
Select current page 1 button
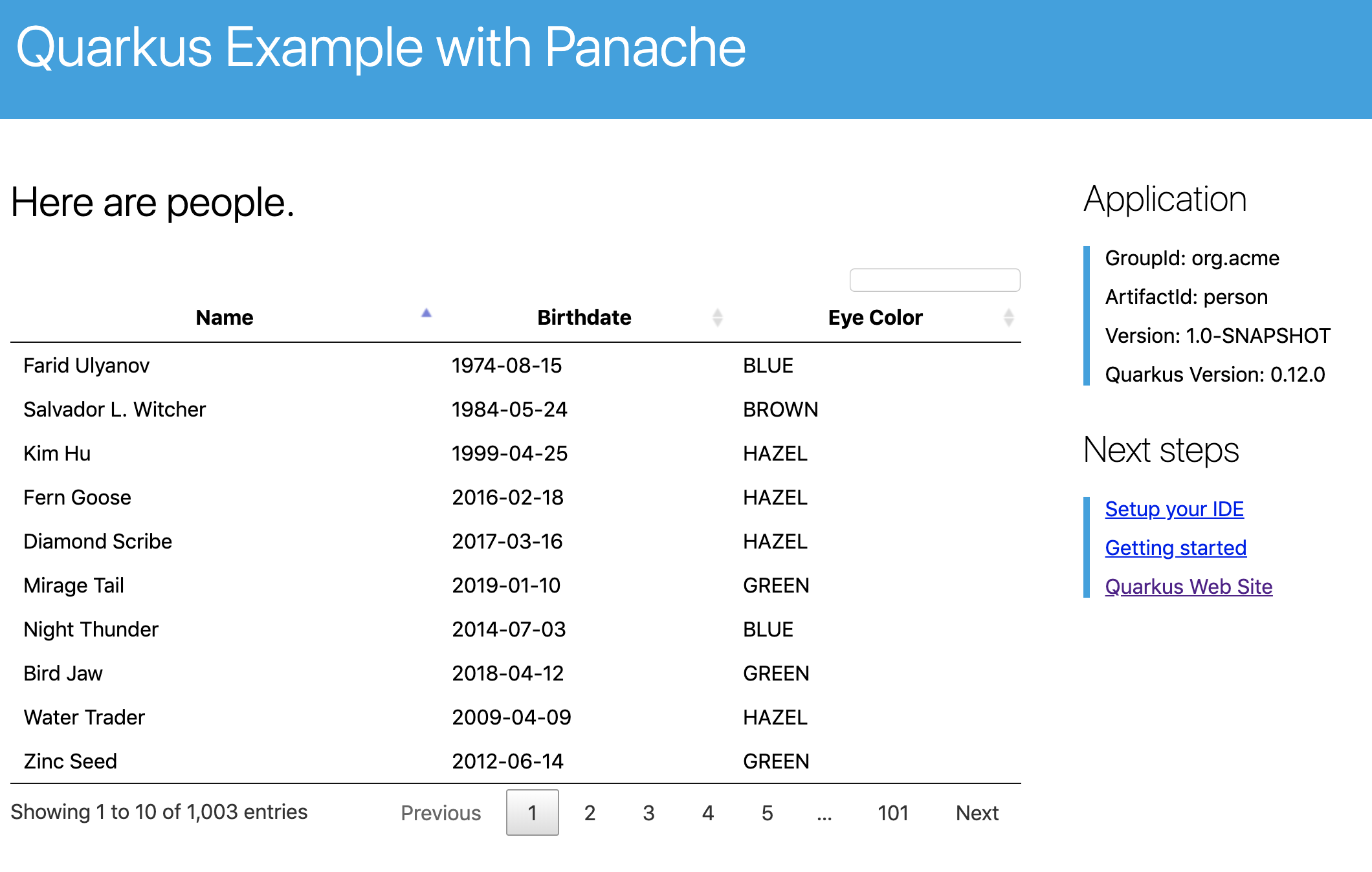(x=532, y=812)
